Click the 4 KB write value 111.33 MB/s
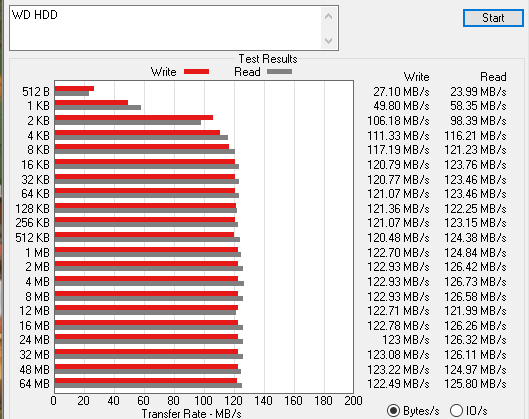Viewport: 529px width, 419px height. [398, 136]
